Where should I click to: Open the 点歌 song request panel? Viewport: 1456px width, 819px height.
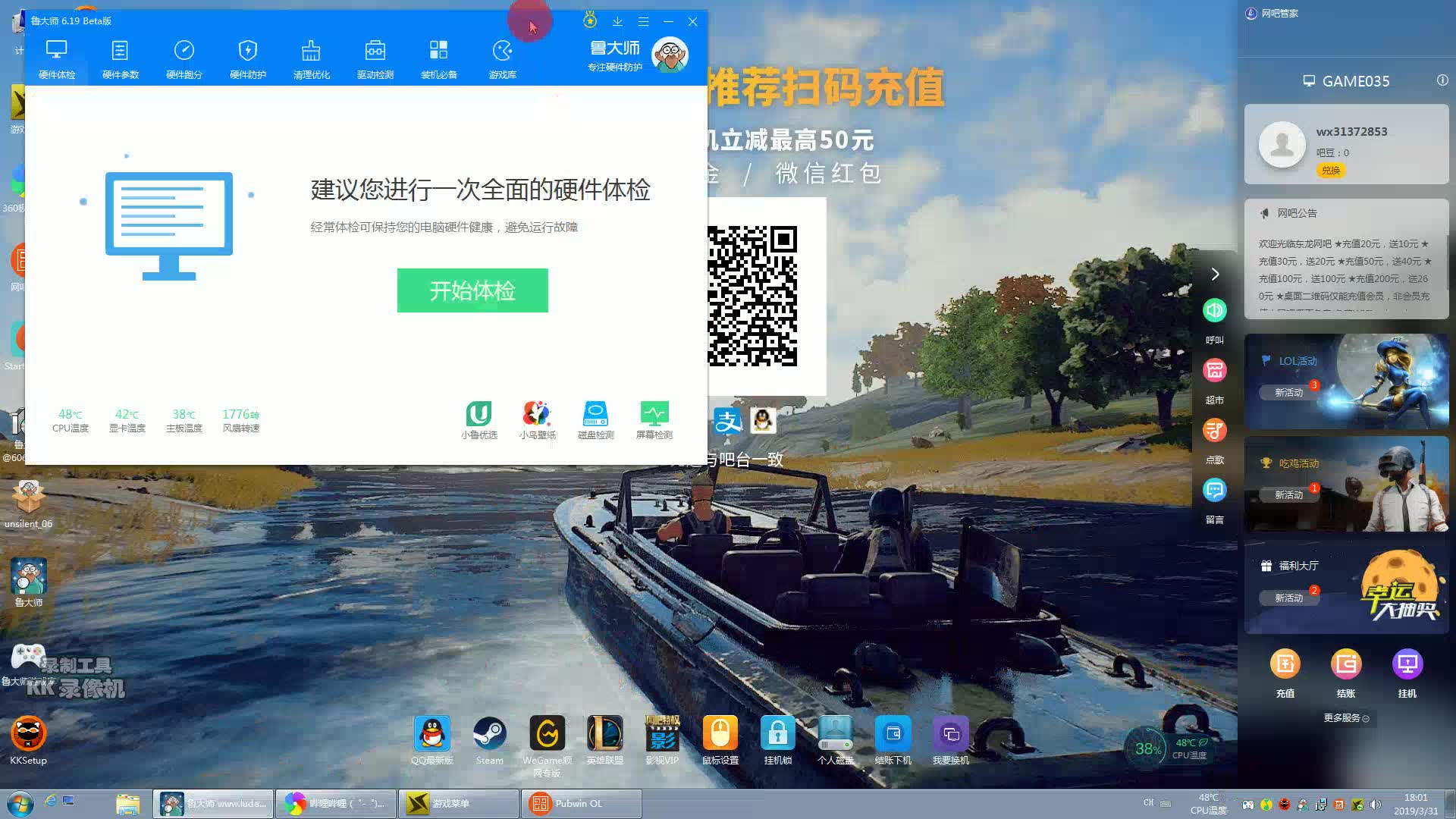(x=1214, y=430)
